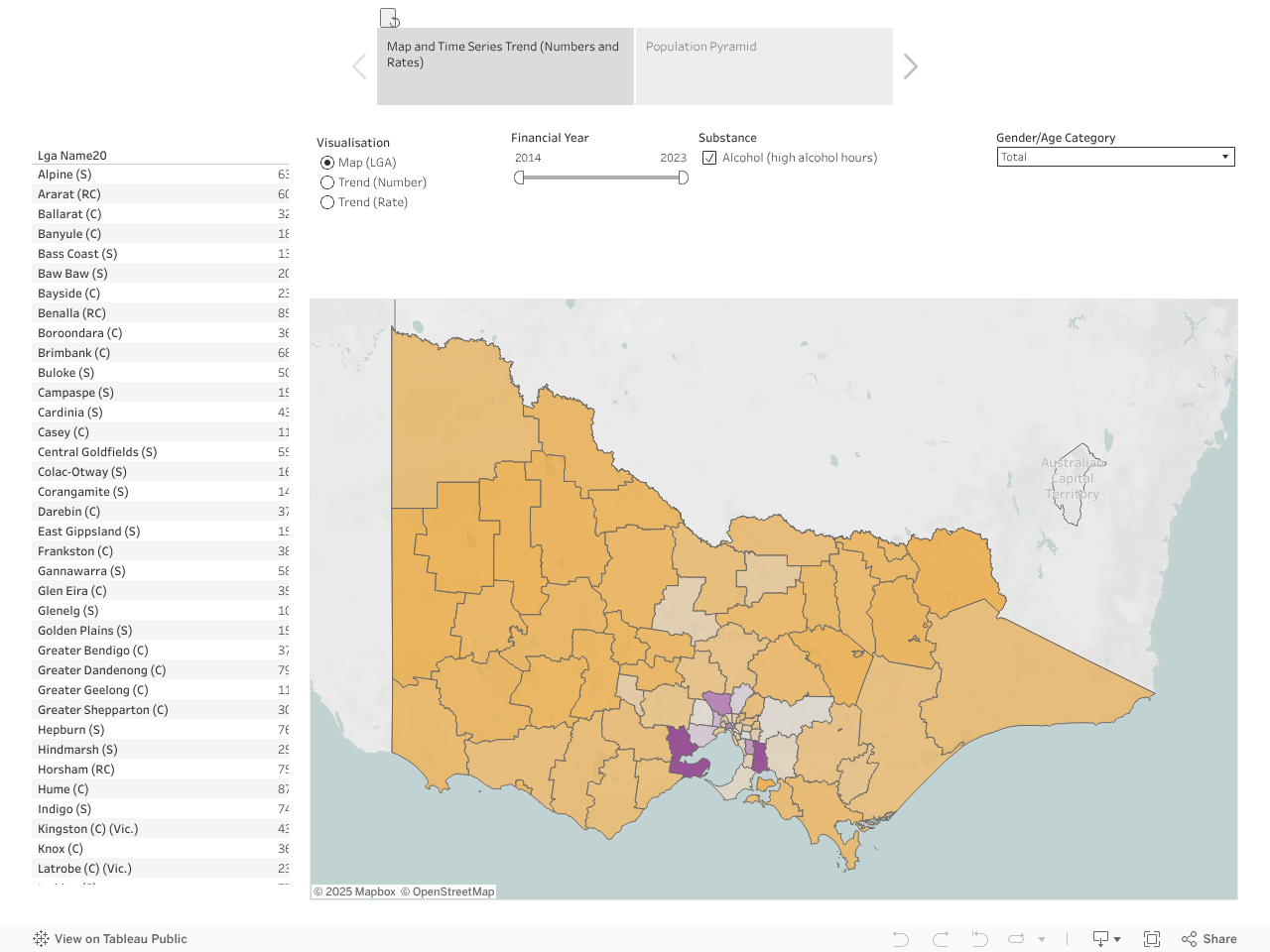Open the Download menu icon

click(1105, 939)
